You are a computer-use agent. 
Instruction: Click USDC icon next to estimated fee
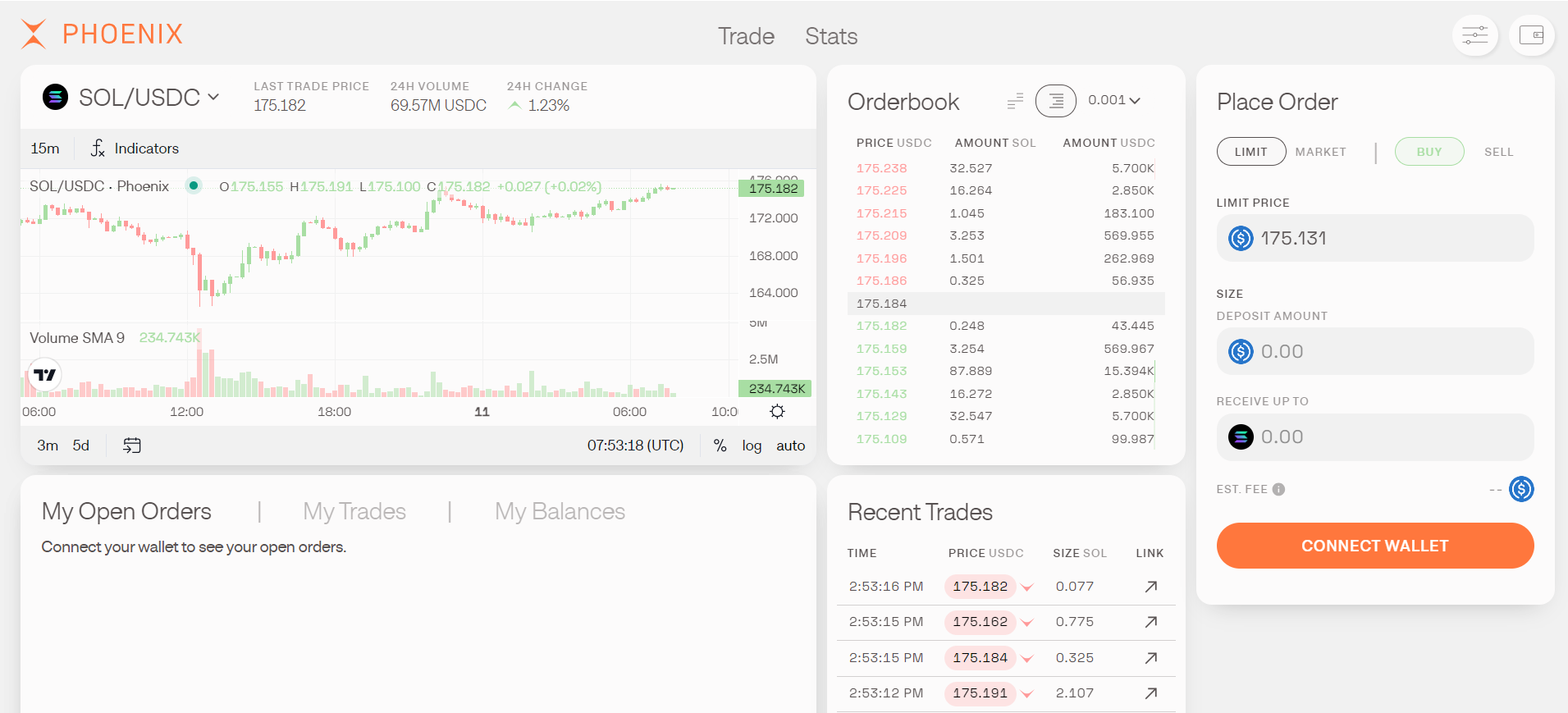point(1521,490)
